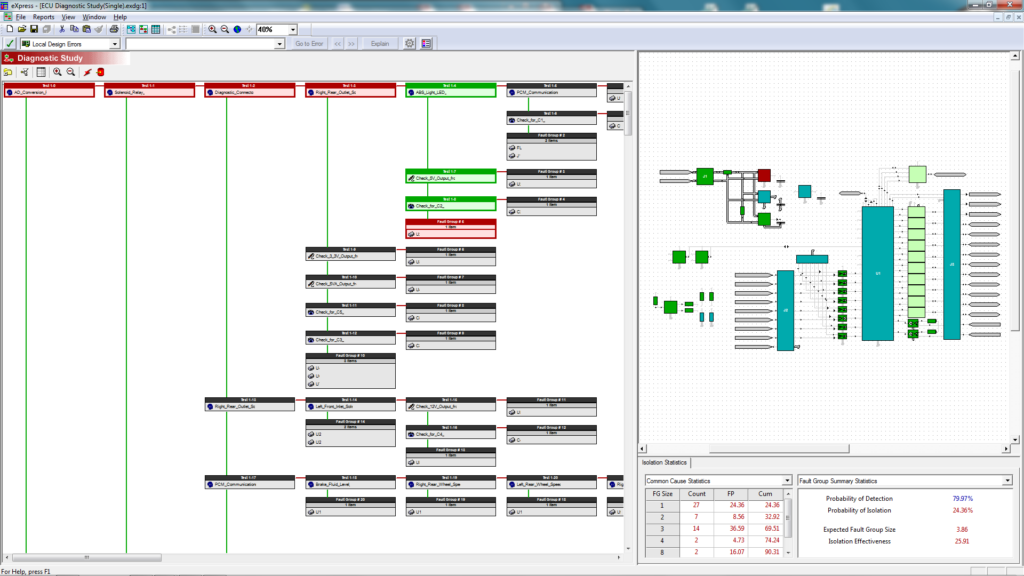Open the Reports menu
The image size is (1024, 576).
[44, 17]
